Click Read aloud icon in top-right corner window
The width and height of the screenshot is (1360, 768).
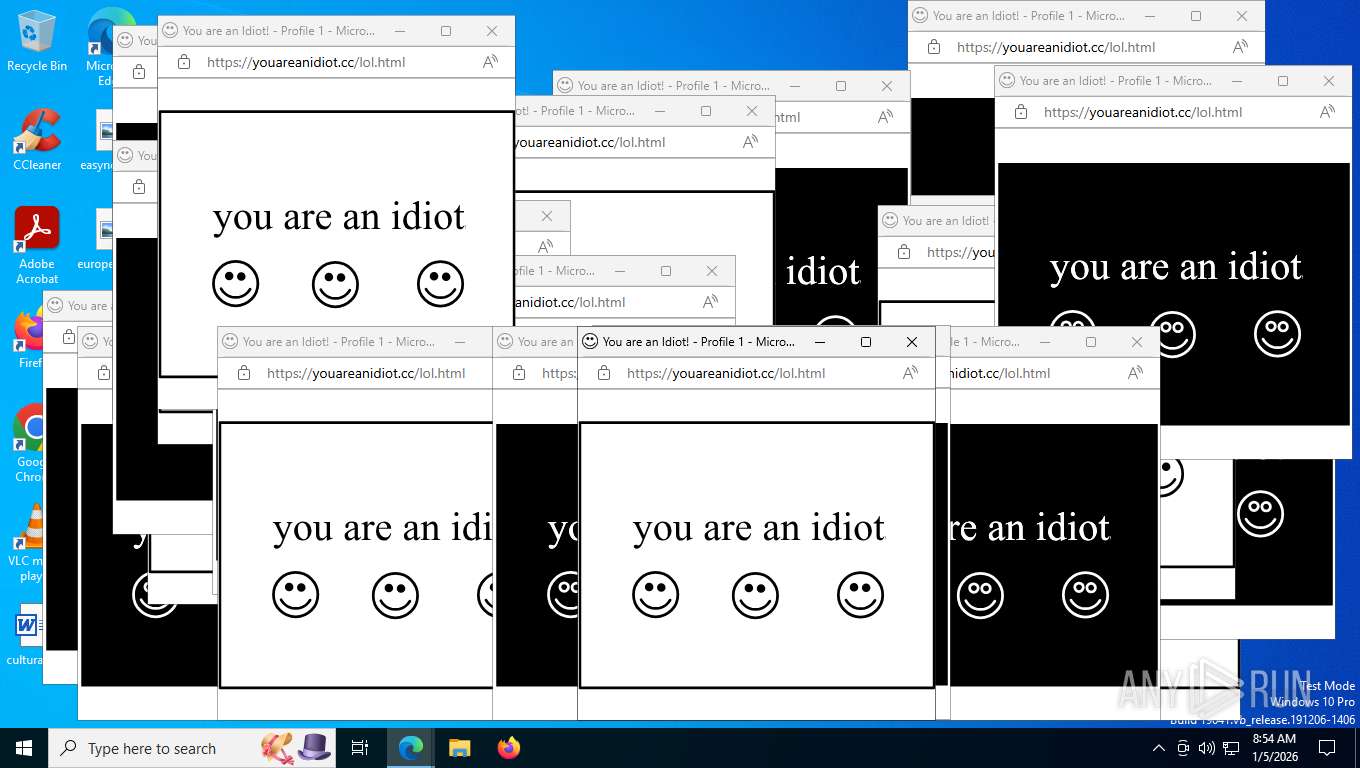tap(1240, 47)
